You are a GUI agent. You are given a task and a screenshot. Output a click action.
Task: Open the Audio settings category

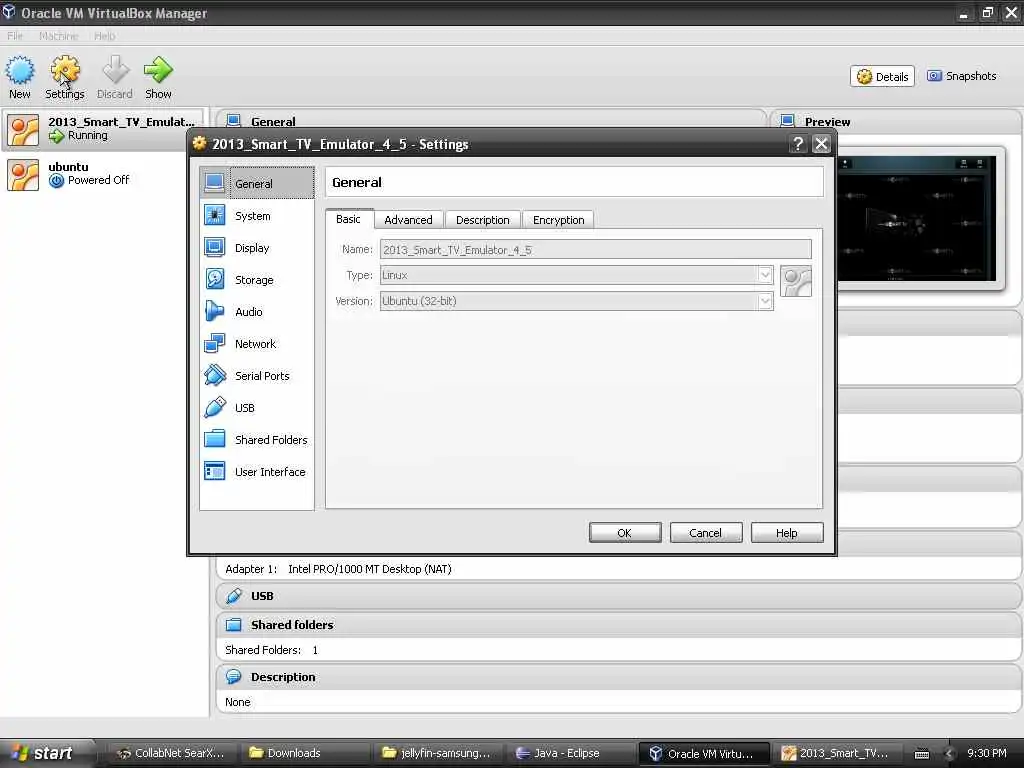[x=257, y=312]
